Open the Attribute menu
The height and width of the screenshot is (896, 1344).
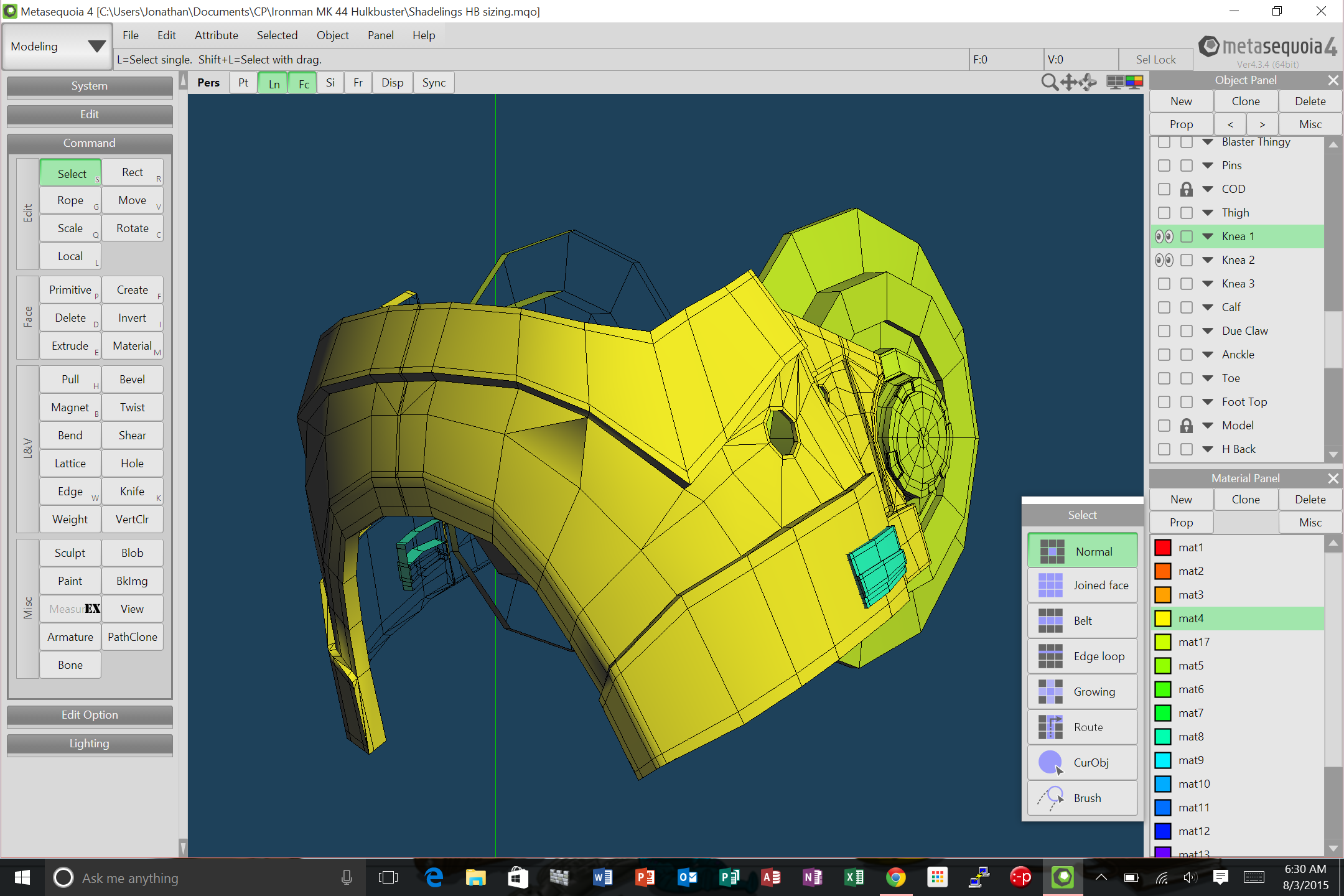(x=216, y=35)
